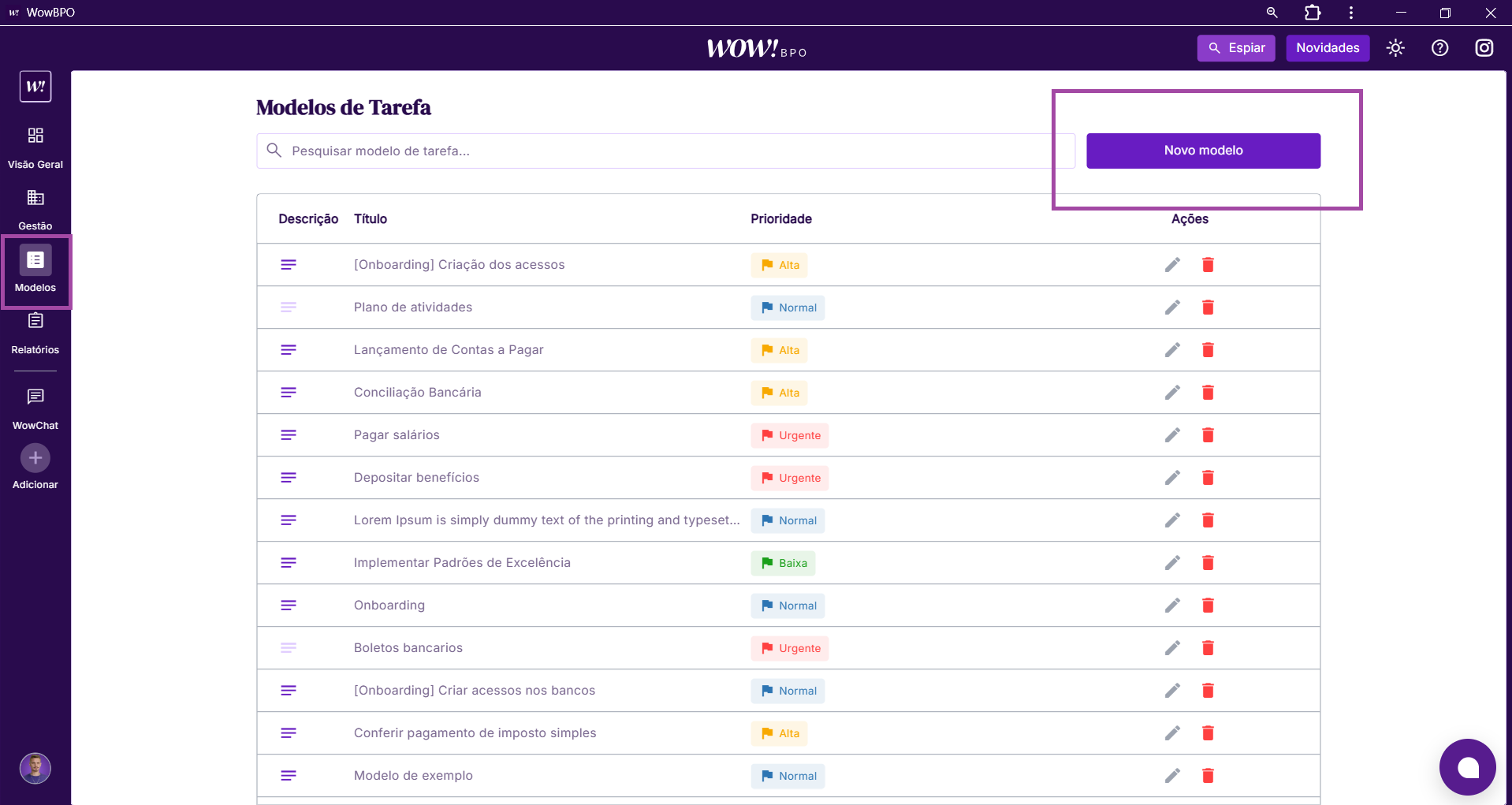The height and width of the screenshot is (805, 1512).
Task: Go to Relatórios in the sidebar
Action: (x=35, y=332)
